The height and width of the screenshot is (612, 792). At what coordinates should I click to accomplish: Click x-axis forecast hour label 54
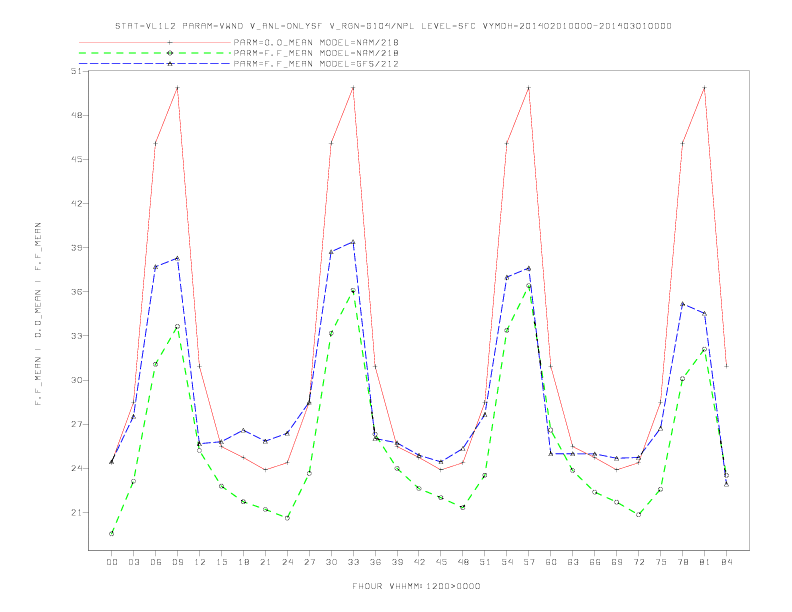click(x=507, y=562)
